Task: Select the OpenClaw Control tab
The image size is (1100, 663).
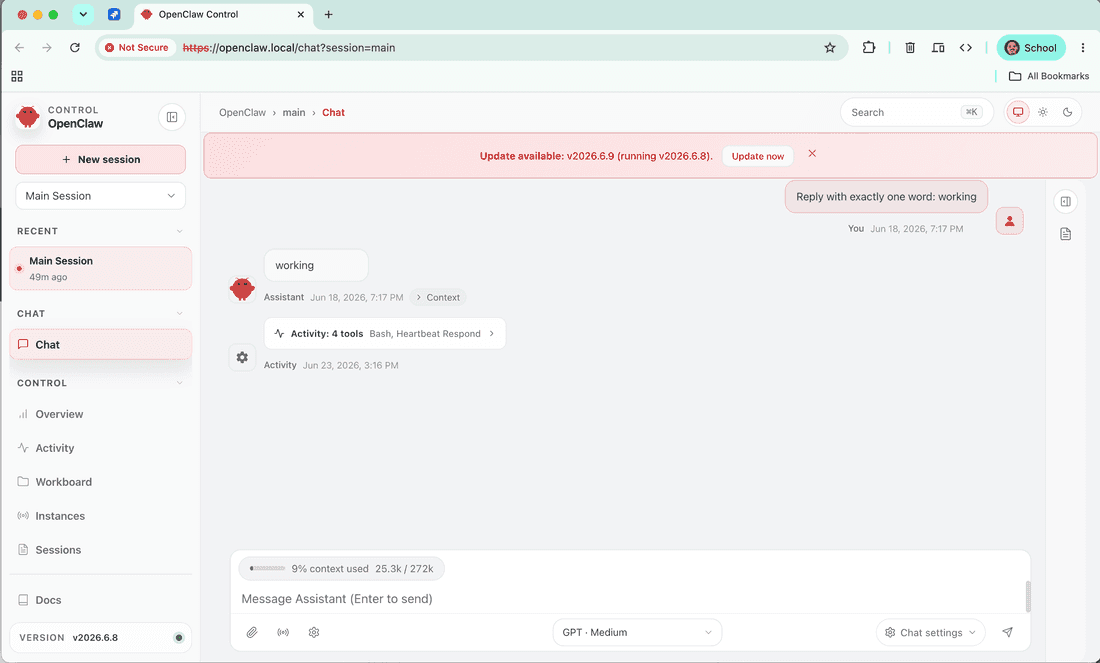Action: 223,15
